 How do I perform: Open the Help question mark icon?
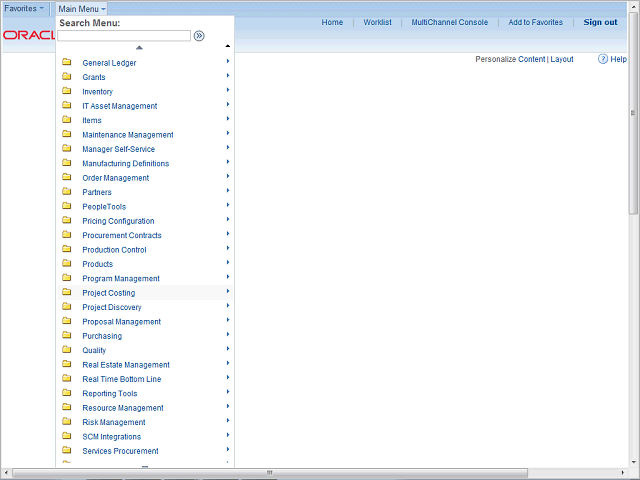602,59
